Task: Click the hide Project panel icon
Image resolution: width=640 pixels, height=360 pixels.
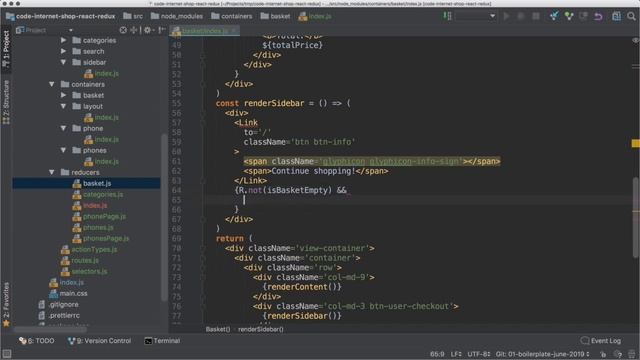Action: [162, 30]
